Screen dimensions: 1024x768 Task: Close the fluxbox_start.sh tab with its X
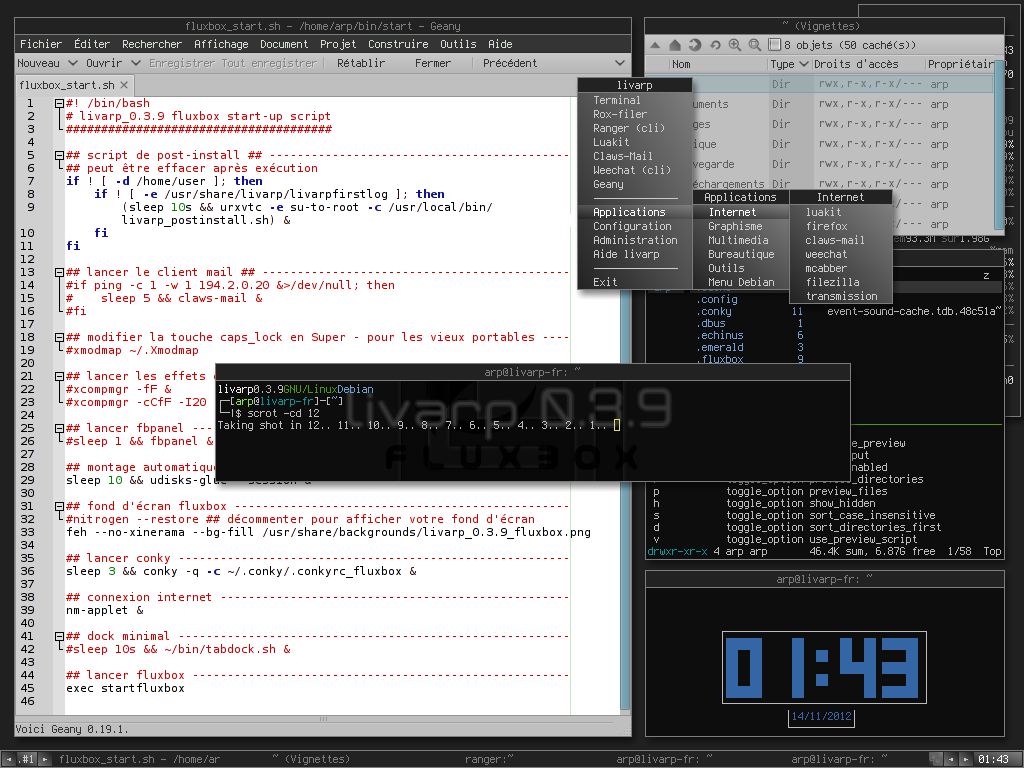point(124,85)
